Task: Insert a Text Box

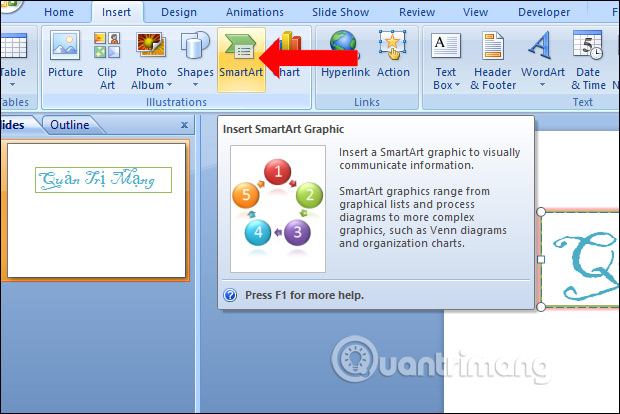Action: (x=446, y=60)
